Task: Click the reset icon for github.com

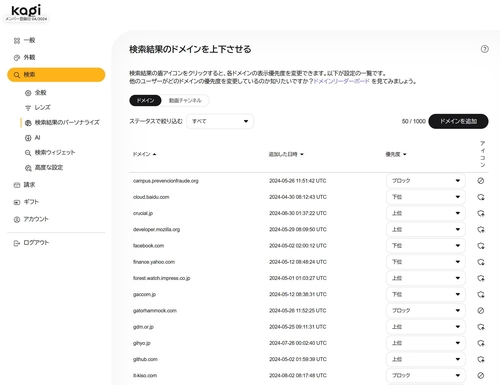Action: tap(480, 359)
